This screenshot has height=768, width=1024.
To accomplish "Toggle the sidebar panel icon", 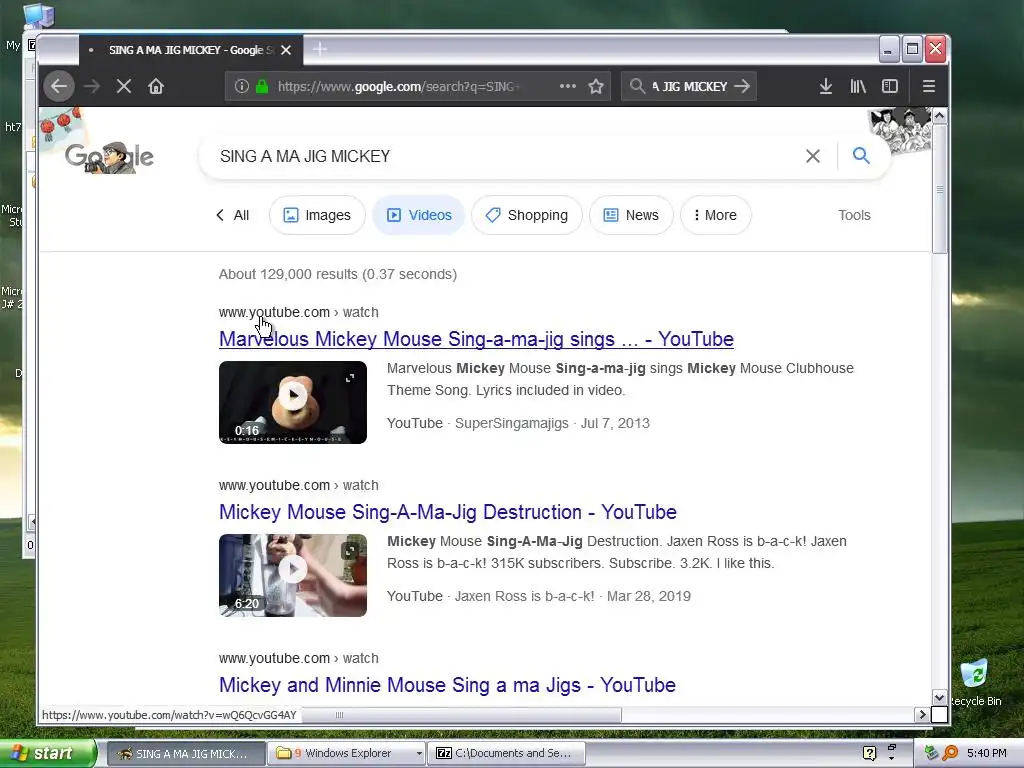I will tap(889, 86).
